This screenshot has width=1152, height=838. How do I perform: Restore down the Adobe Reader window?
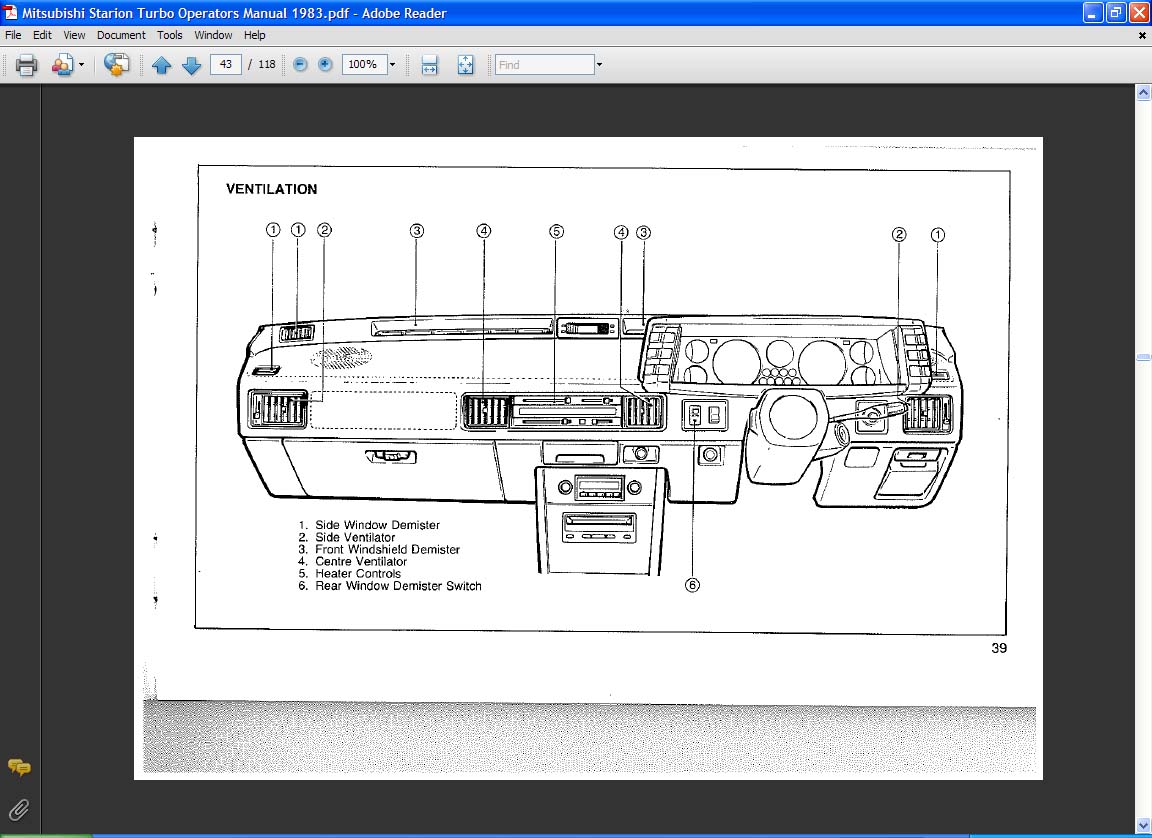click(x=1116, y=12)
